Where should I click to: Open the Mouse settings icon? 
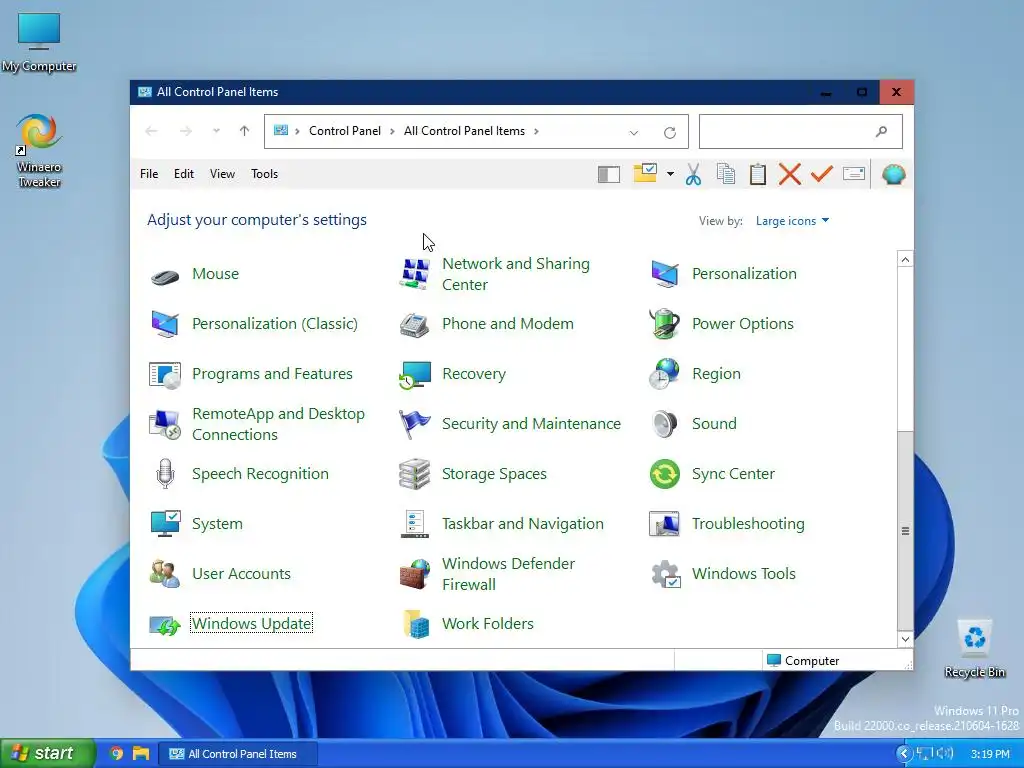(x=165, y=275)
